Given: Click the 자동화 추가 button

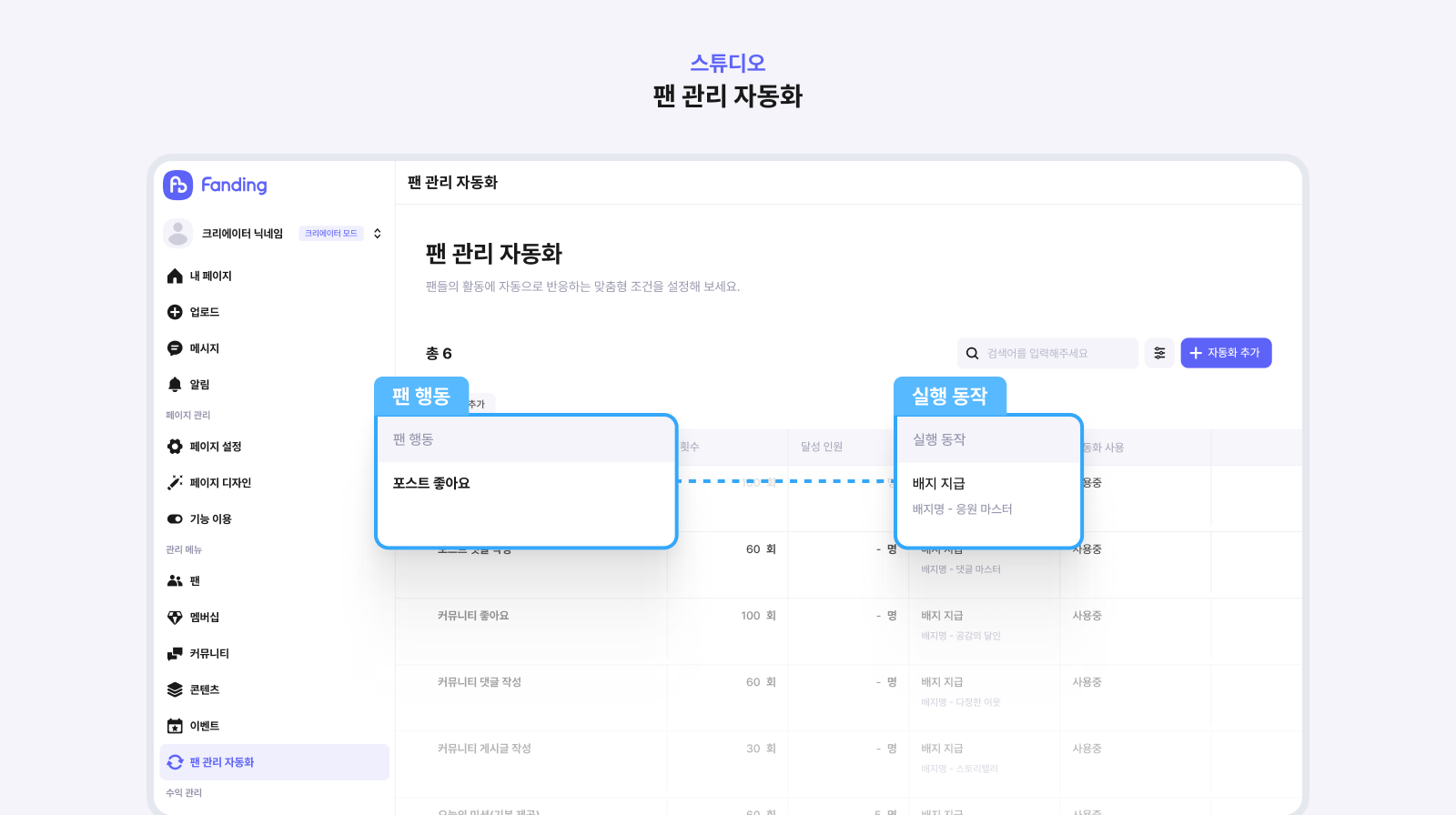Looking at the screenshot, I should coord(1226,353).
